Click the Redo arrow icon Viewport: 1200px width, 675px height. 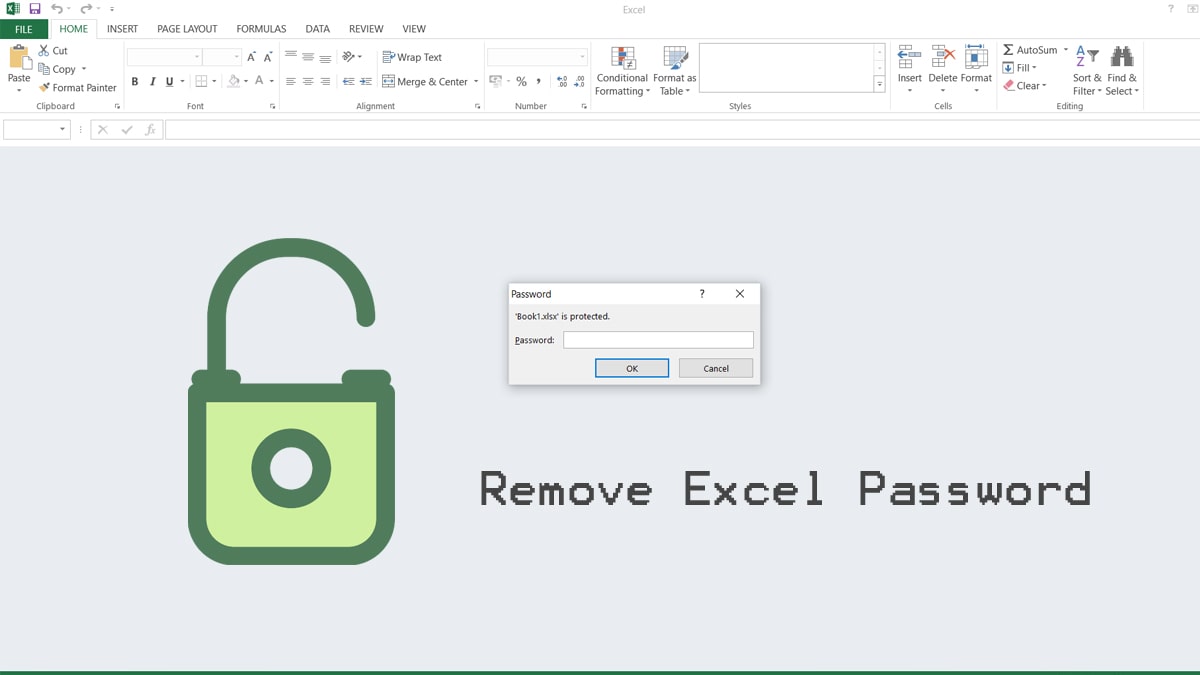(x=86, y=9)
